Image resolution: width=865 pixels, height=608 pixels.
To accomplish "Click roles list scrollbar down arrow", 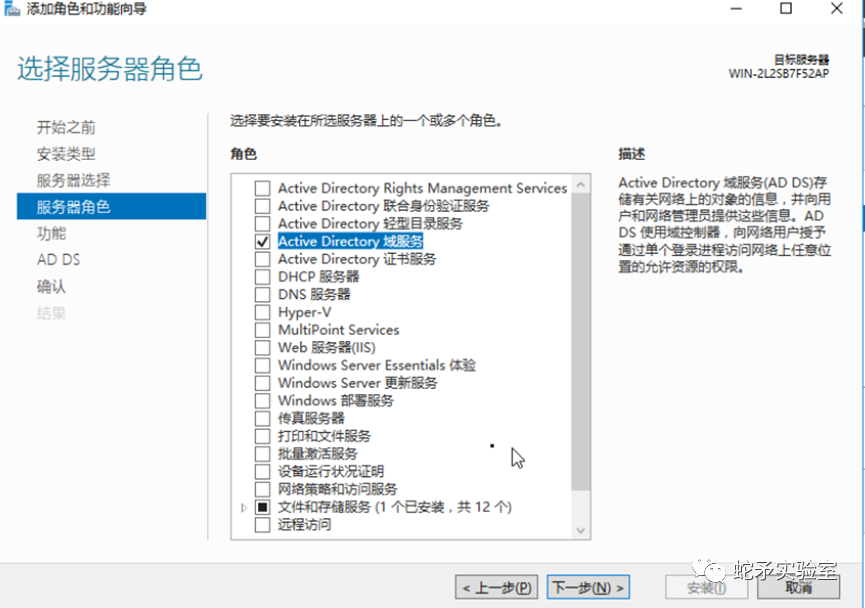I will pos(580,530).
